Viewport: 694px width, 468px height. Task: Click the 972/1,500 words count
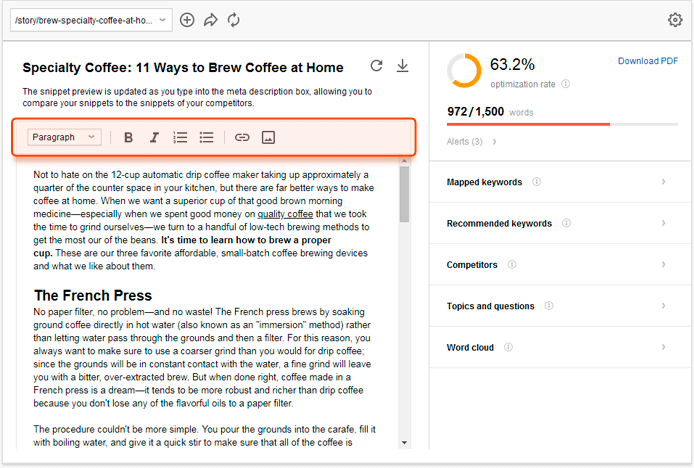pyautogui.click(x=475, y=111)
